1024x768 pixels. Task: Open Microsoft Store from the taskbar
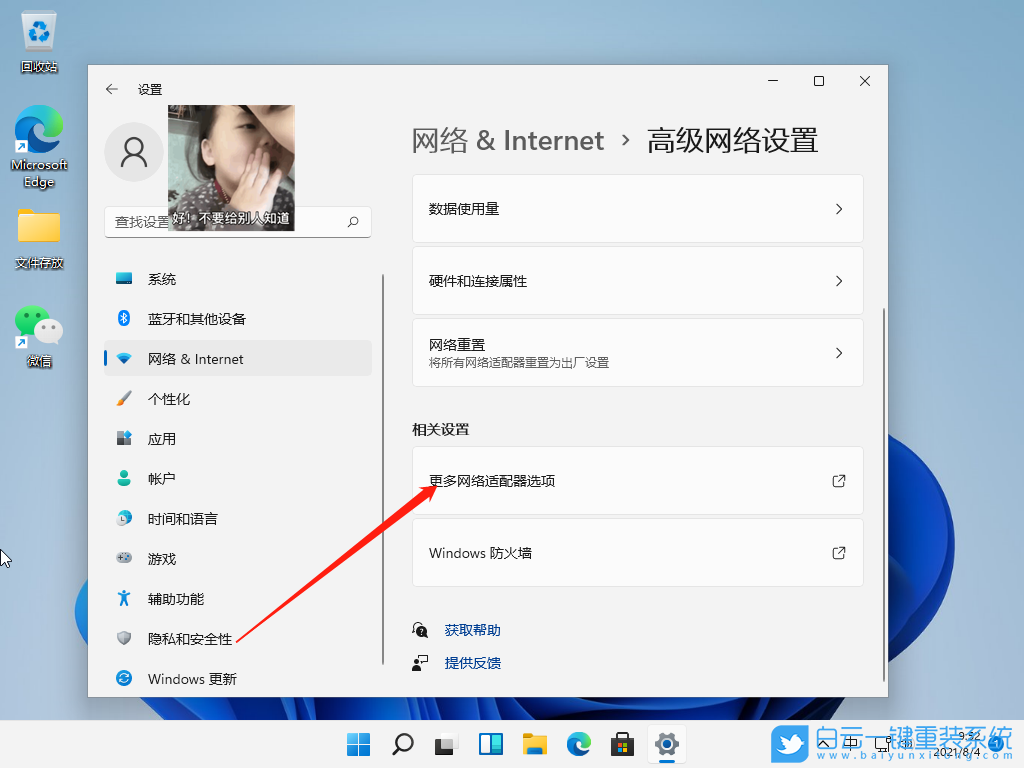click(x=622, y=744)
